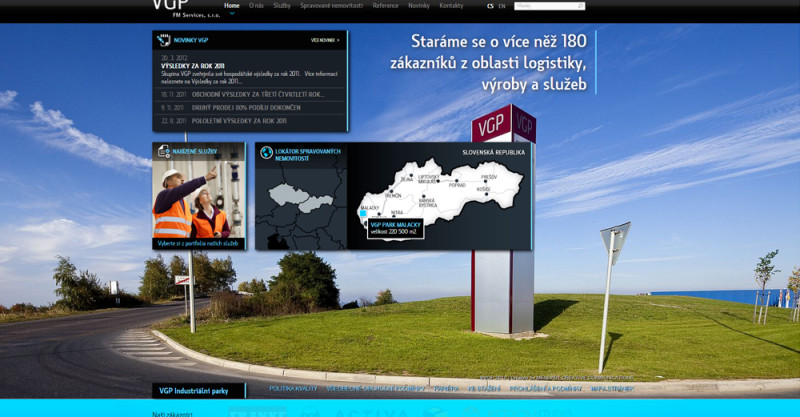This screenshot has height=417, width=800.
Task: Open the Home menu item
Action: (232, 6)
